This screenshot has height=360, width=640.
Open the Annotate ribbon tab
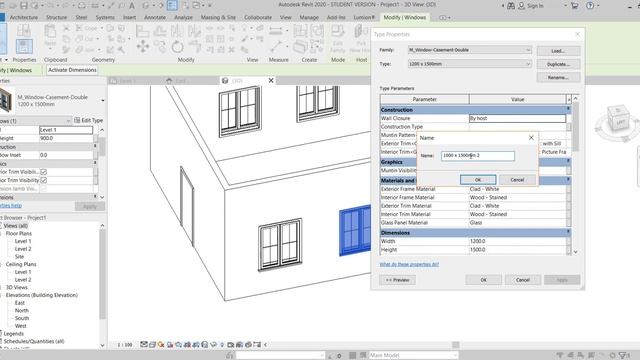pyautogui.click(x=155, y=18)
